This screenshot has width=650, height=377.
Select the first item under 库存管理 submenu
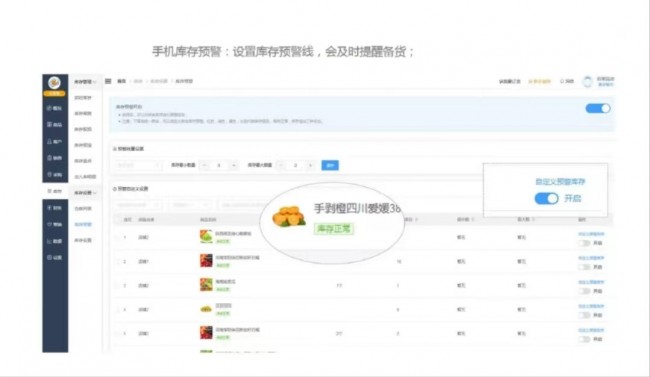pyautogui.click(x=83, y=97)
